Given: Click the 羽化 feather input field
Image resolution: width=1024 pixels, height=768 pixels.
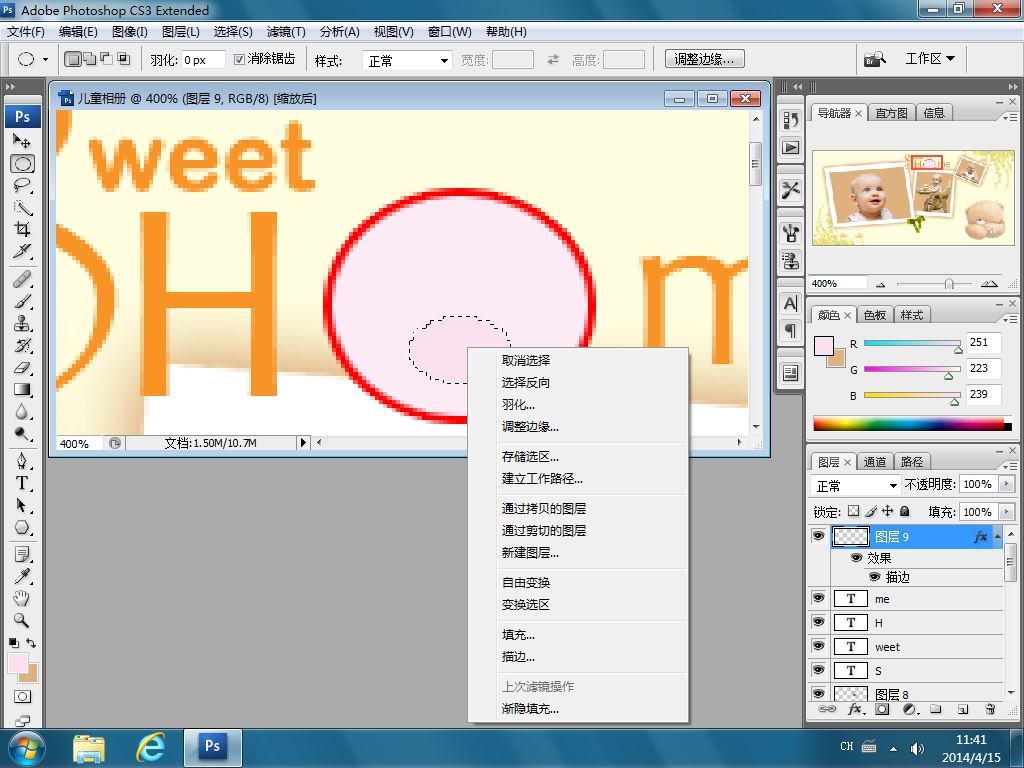Looking at the screenshot, I should click(x=203, y=60).
